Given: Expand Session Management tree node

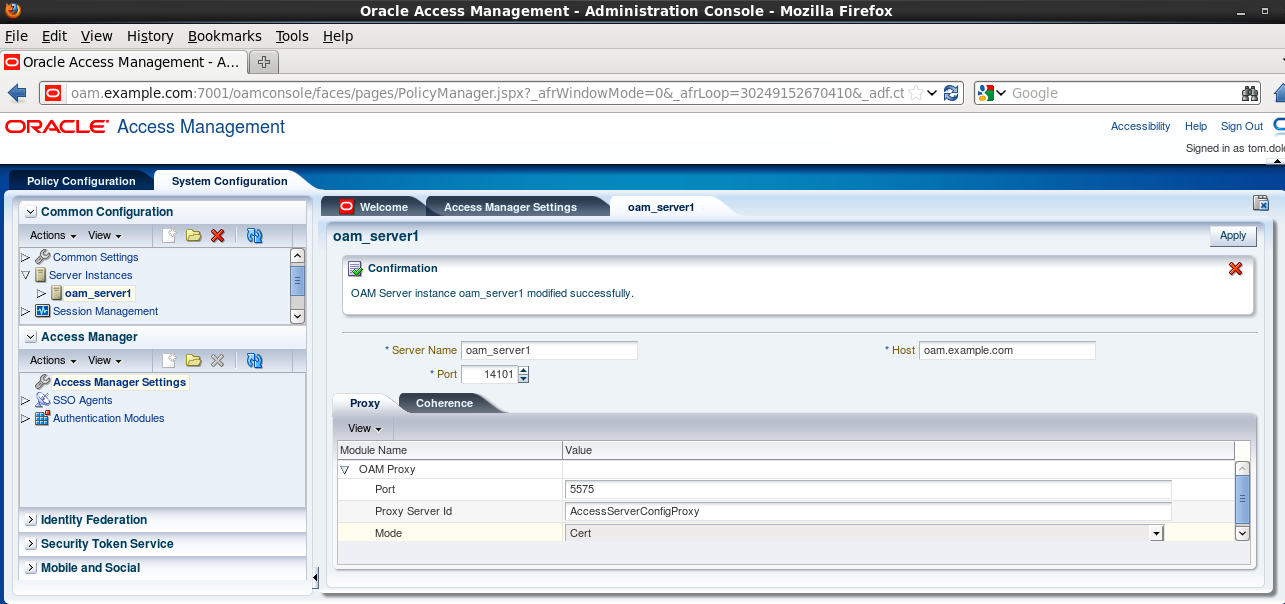Looking at the screenshot, I should tap(26, 311).
